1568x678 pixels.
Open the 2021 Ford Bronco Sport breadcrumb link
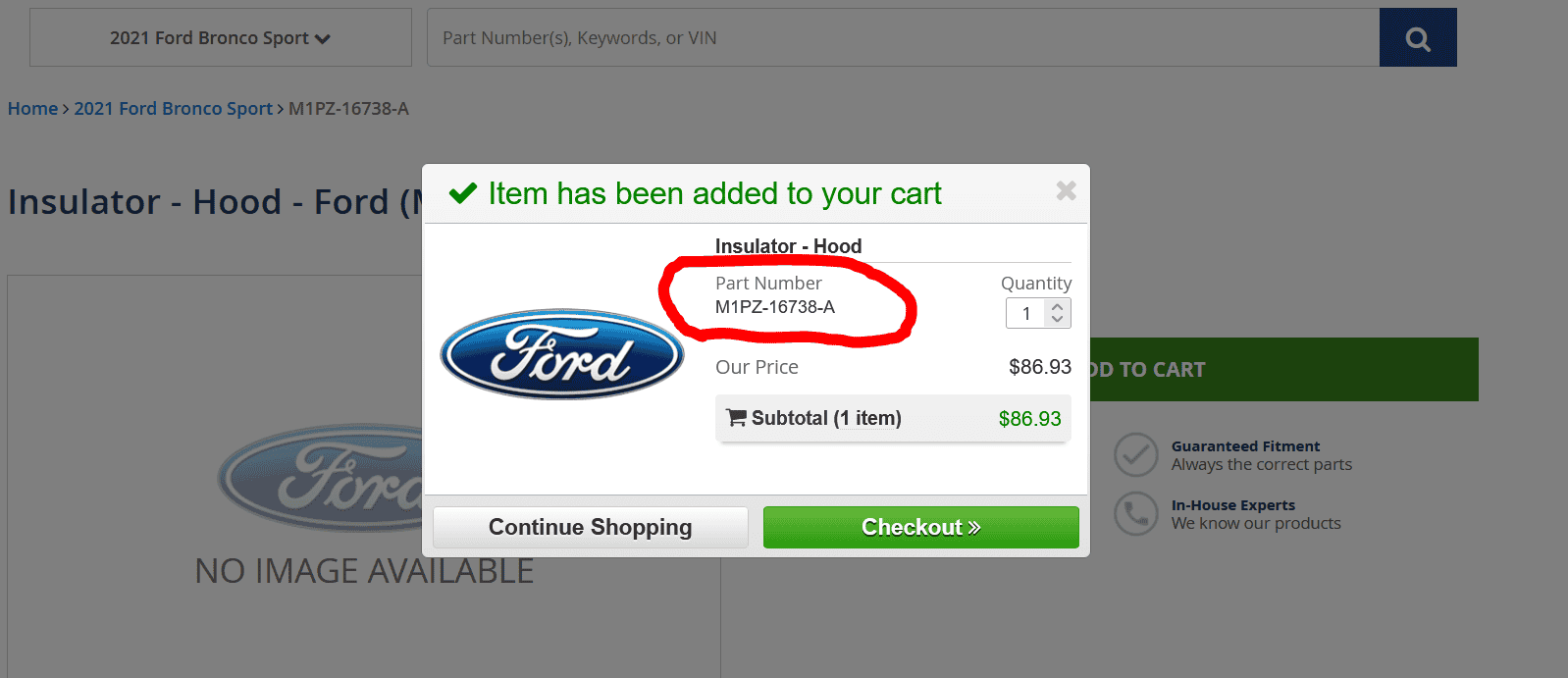point(173,109)
